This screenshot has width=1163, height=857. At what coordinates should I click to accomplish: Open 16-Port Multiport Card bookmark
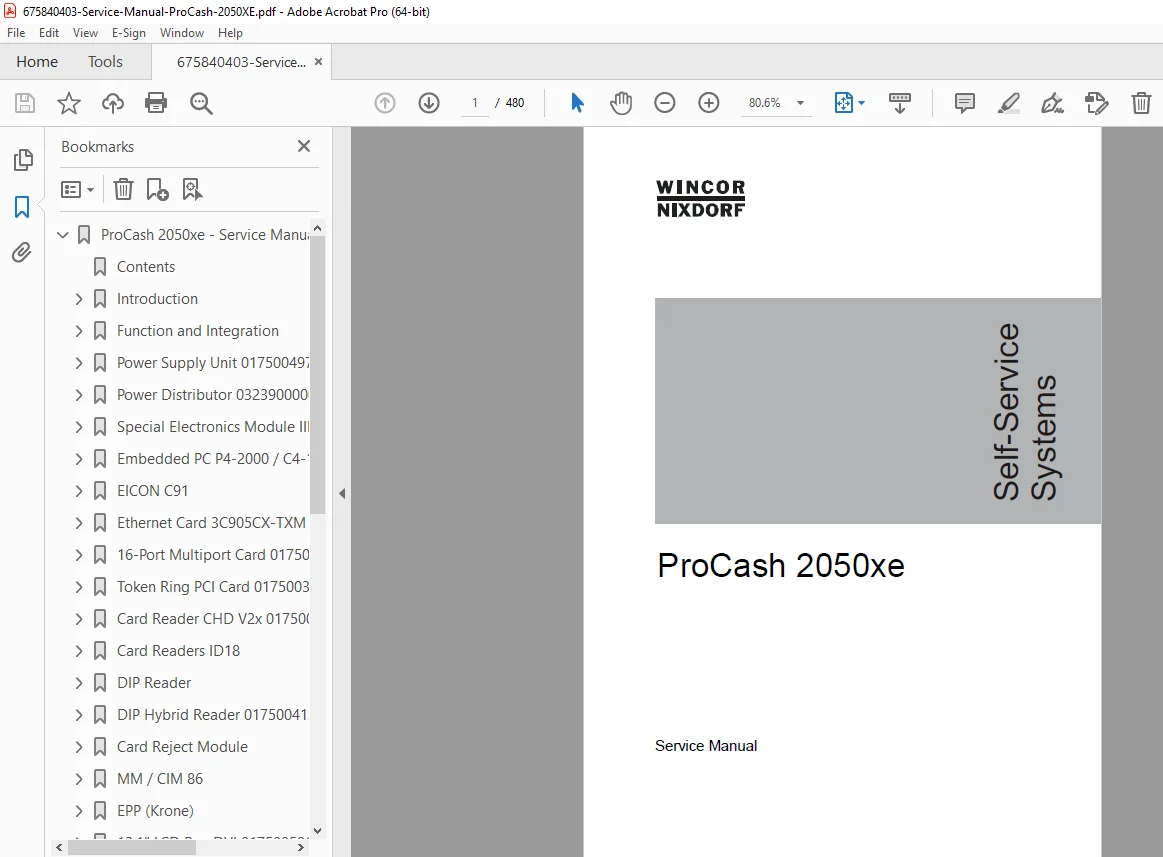click(212, 555)
